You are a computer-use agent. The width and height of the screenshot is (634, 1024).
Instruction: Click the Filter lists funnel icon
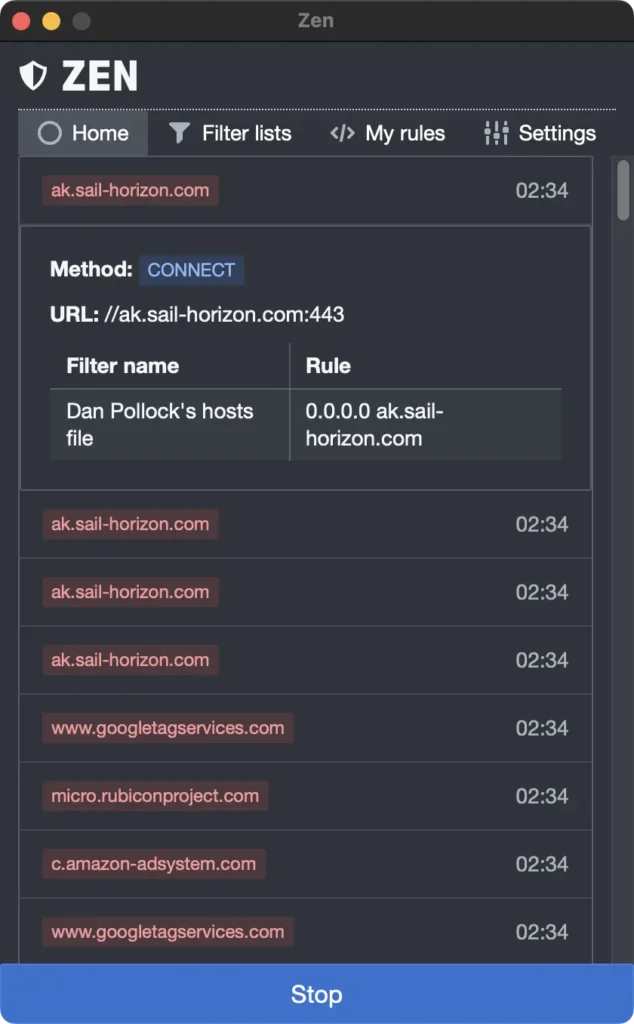tap(179, 133)
